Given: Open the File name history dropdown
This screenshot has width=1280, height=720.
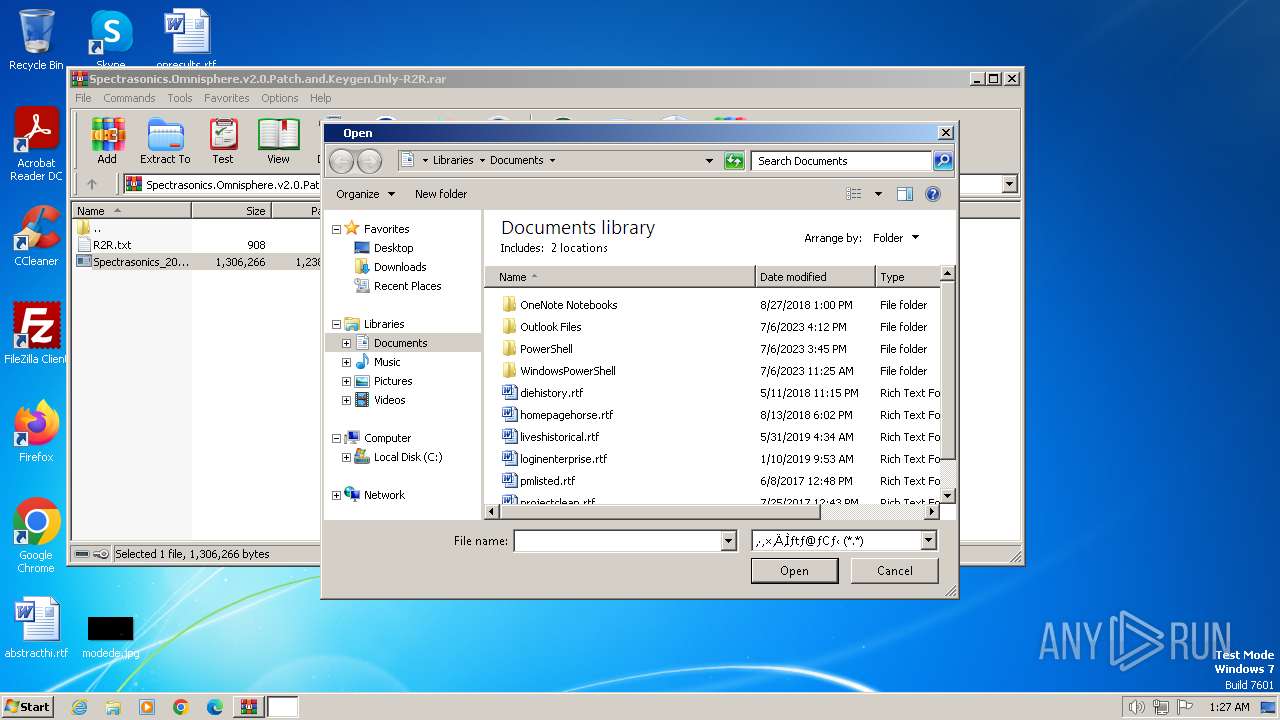Looking at the screenshot, I should [x=728, y=541].
